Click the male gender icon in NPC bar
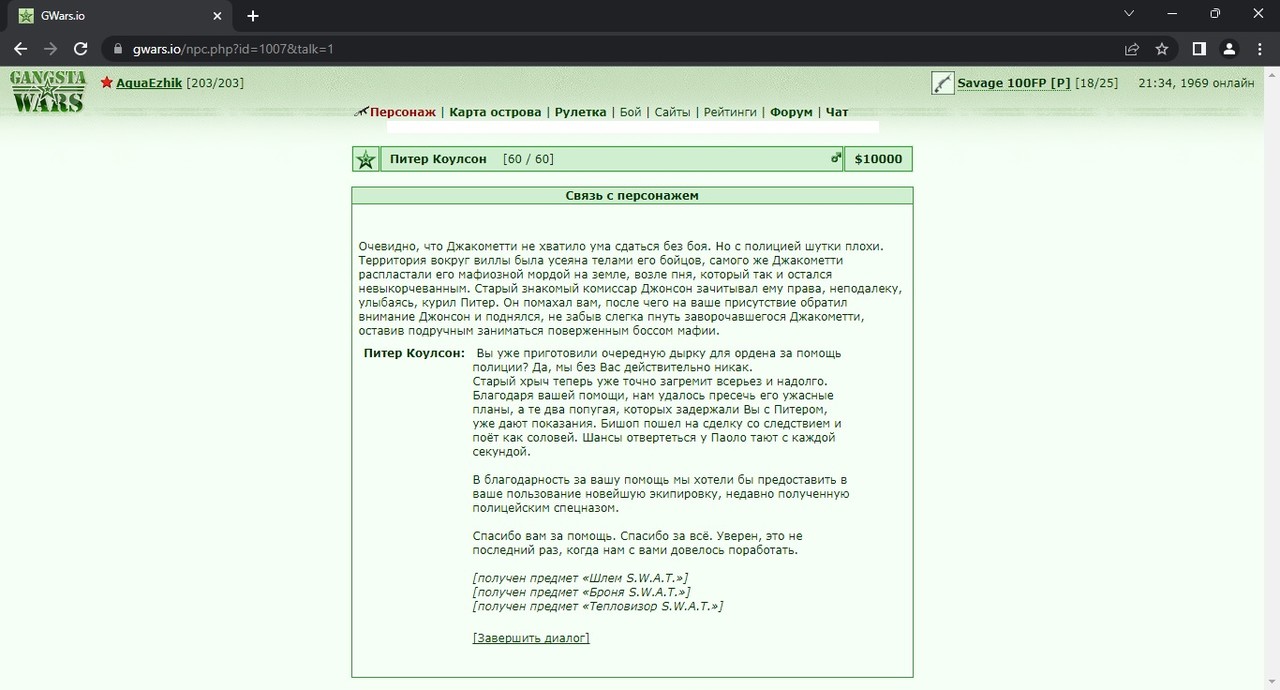This screenshot has width=1280, height=690. tap(835, 158)
